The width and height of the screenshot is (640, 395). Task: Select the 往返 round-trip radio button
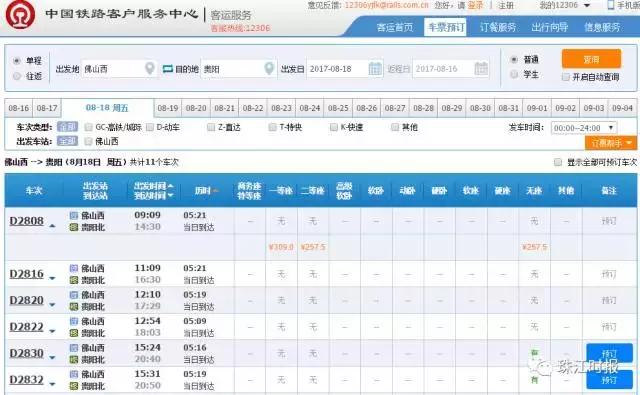point(17,76)
